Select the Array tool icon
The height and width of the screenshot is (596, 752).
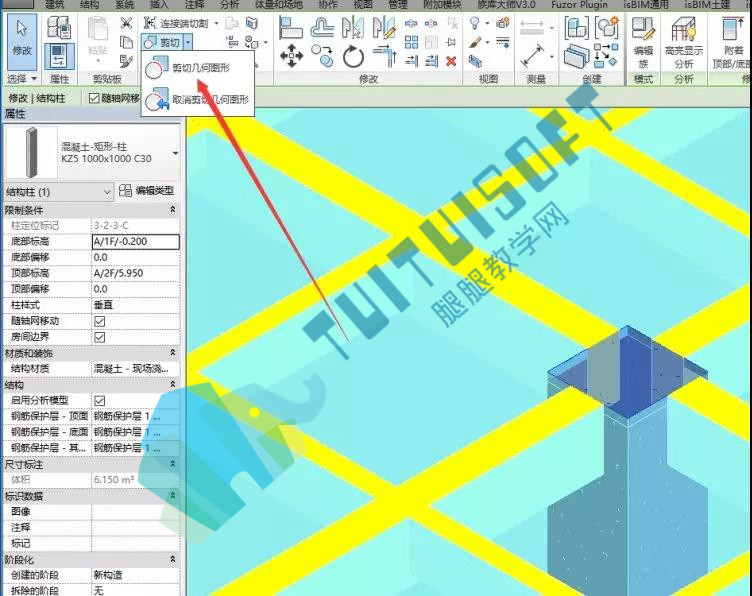coord(411,42)
